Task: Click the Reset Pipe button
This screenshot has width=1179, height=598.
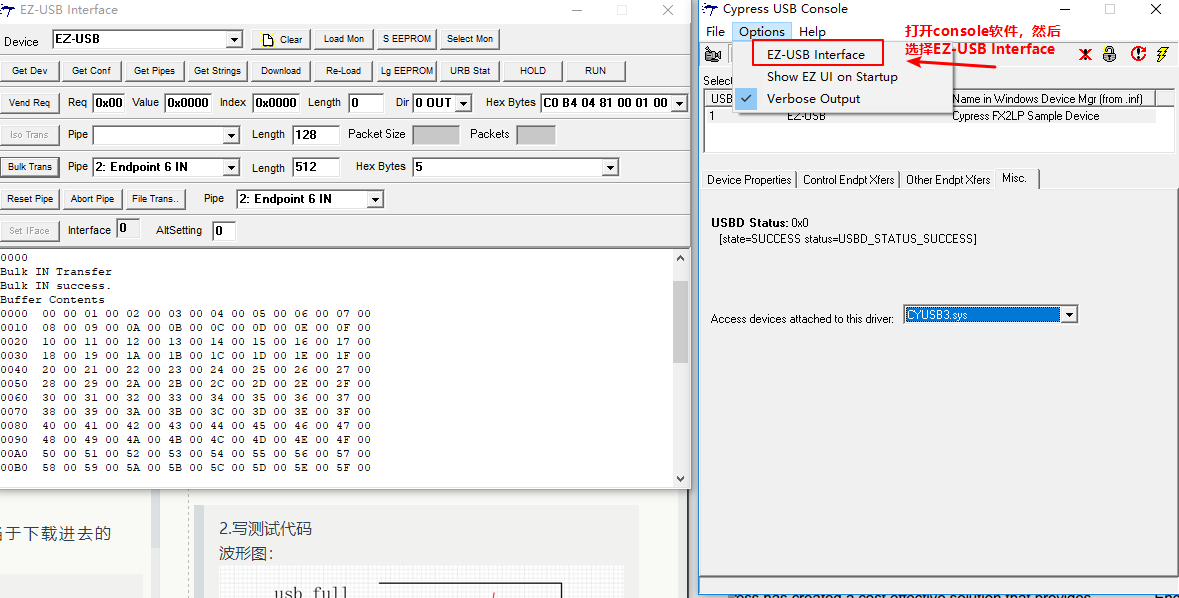Action: (x=29, y=199)
